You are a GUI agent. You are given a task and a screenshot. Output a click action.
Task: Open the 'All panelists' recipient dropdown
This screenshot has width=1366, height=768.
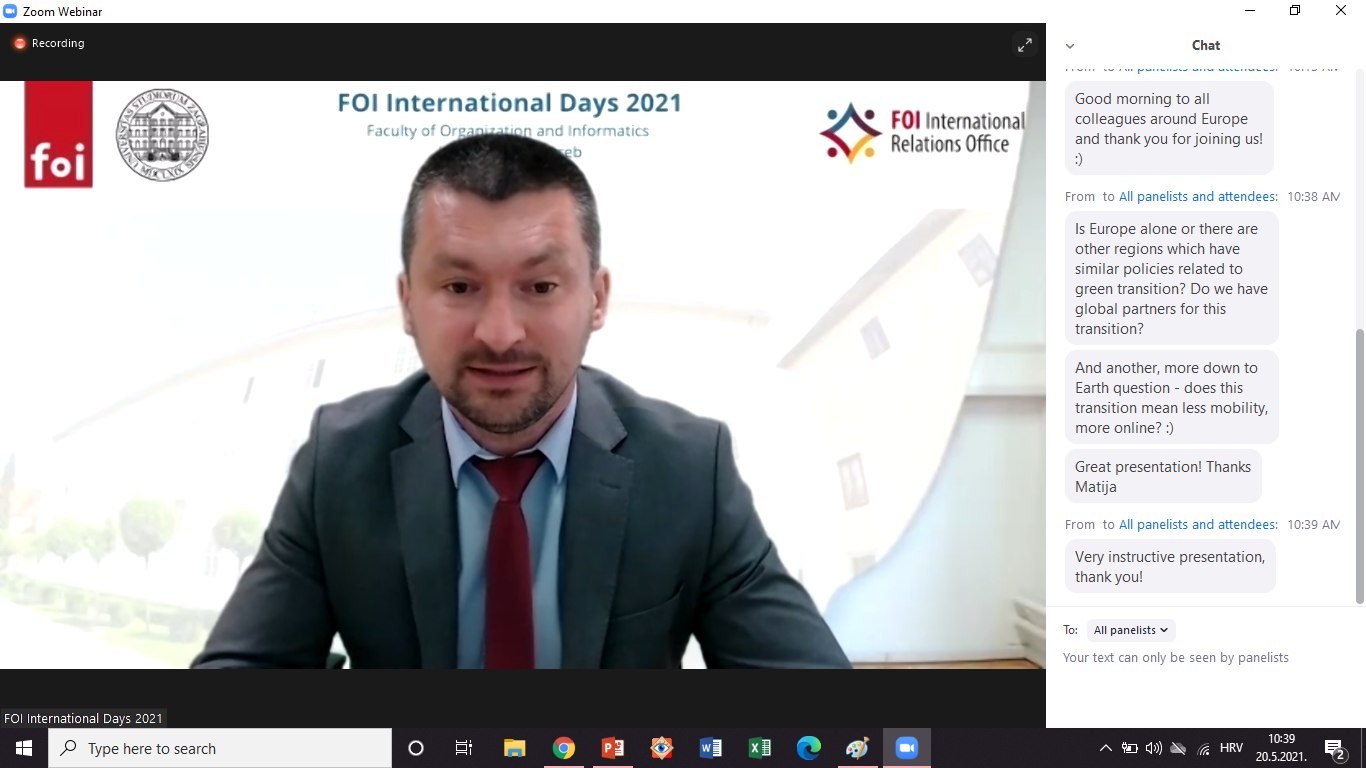[1131, 630]
